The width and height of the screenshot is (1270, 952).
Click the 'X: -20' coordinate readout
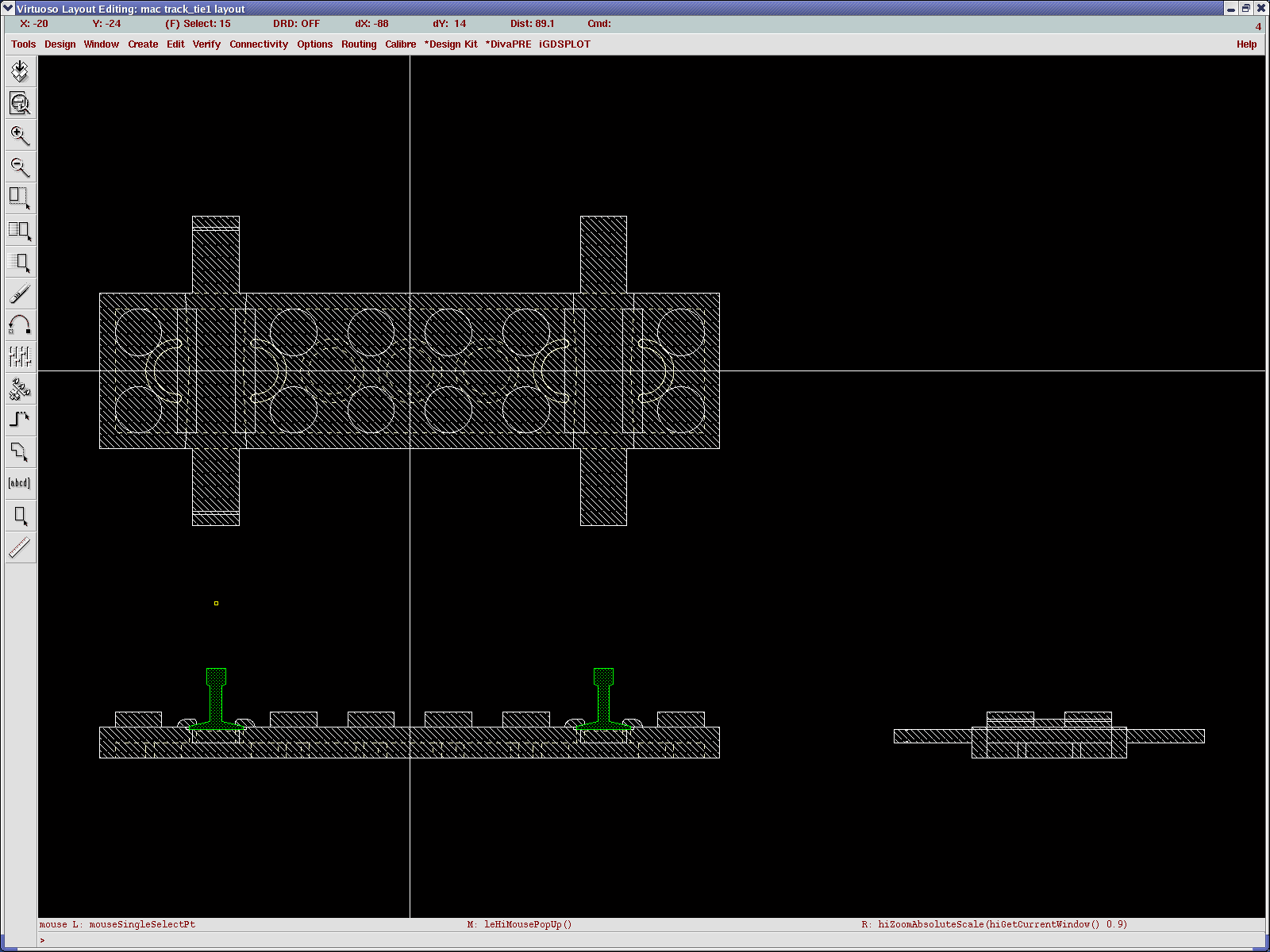[34, 24]
